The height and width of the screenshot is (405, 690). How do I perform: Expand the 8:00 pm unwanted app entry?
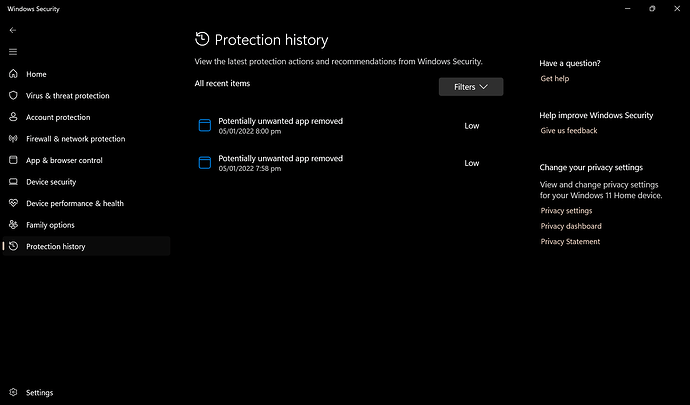(349, 125)
